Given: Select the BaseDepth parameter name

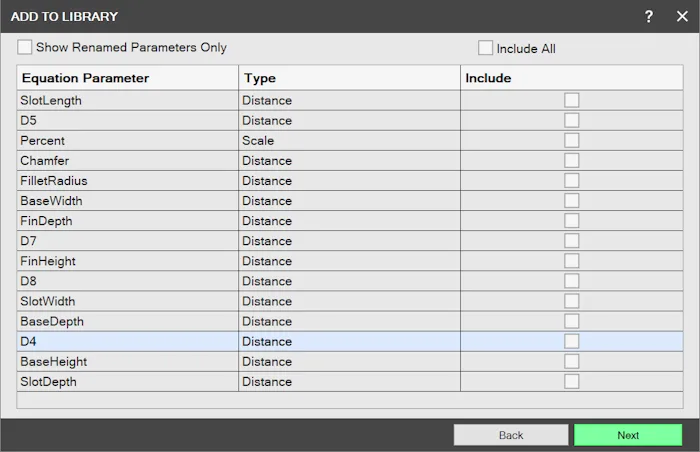Looking at the screenshot, I should [52, 322].
